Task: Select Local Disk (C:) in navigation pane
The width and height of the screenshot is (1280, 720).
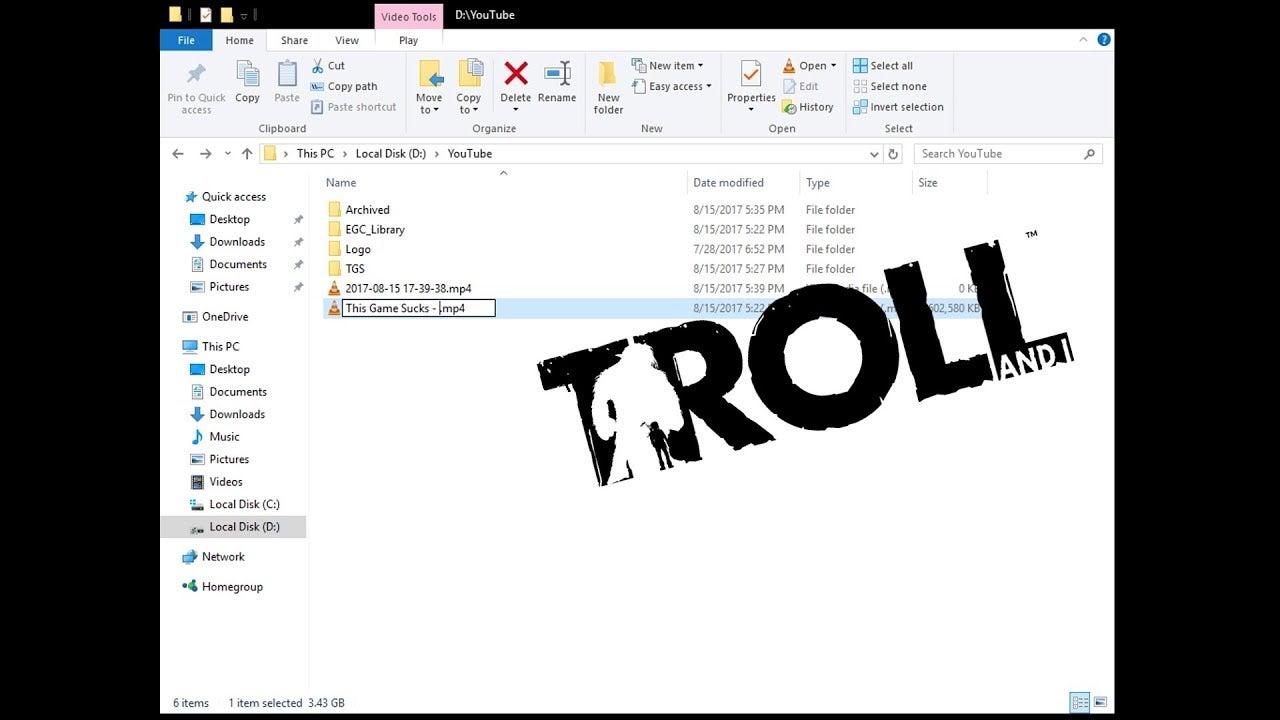Action: pos(244,504)
